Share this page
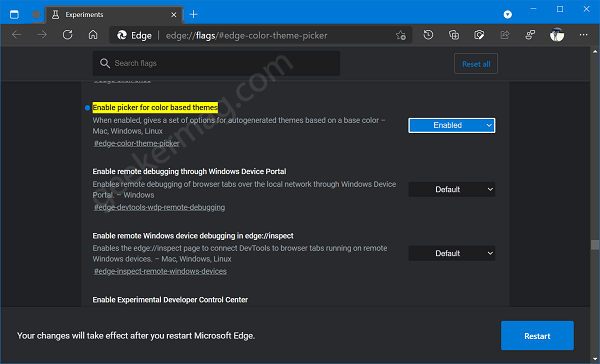600x364 pixels. pyautogui.click(x=505, y=35)
